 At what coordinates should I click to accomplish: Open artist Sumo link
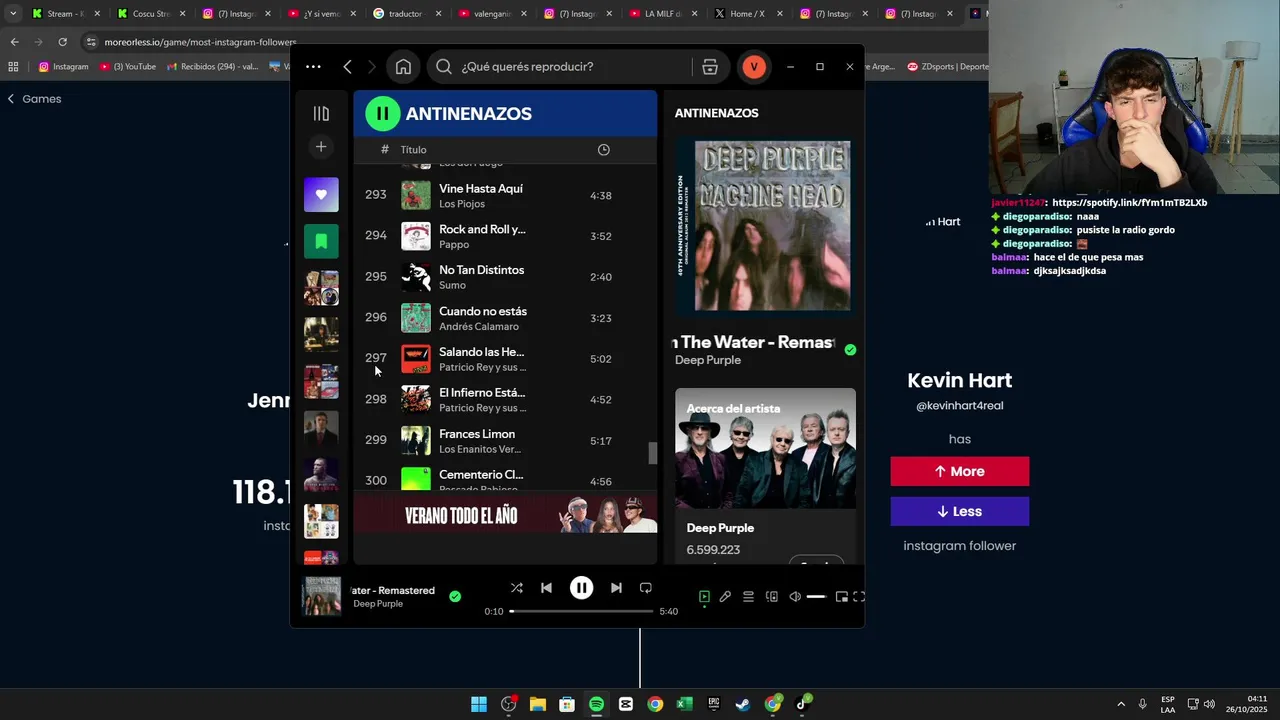tap(452, 286)
